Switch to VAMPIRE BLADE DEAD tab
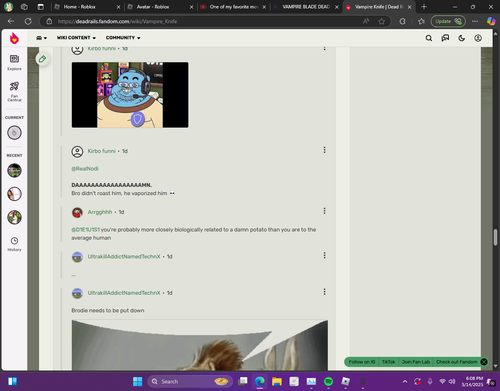The image size is (500, 391). click(x=306, y=7)
